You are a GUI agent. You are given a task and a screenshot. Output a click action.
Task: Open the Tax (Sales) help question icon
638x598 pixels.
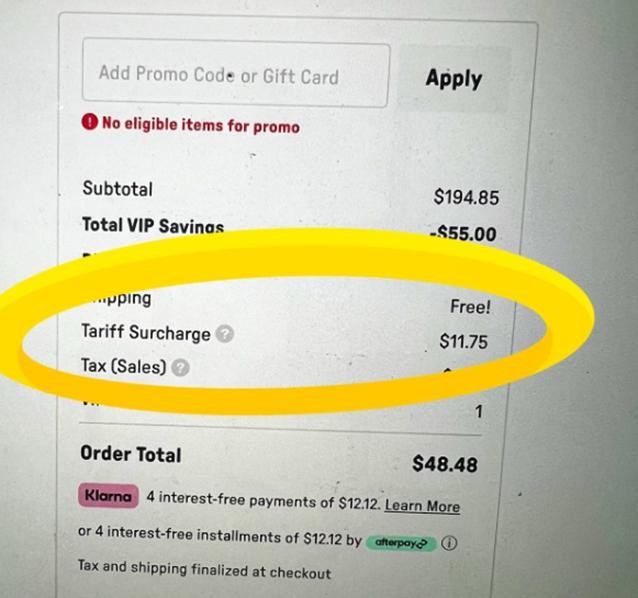pos(180,368)
